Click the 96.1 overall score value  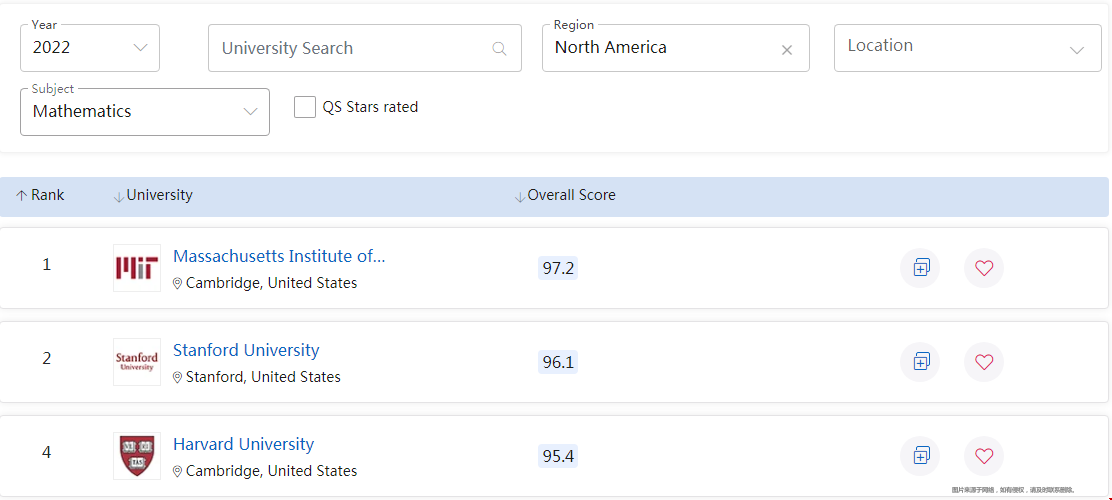tap(558, 362)
